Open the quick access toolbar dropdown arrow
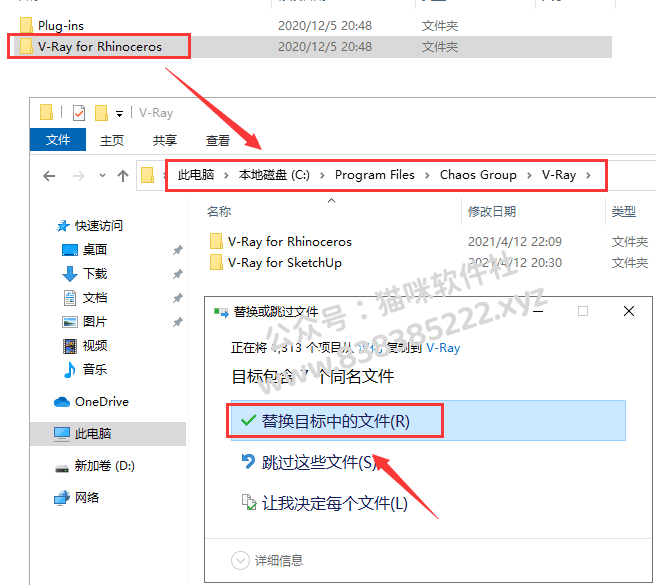 click(119, 113)
